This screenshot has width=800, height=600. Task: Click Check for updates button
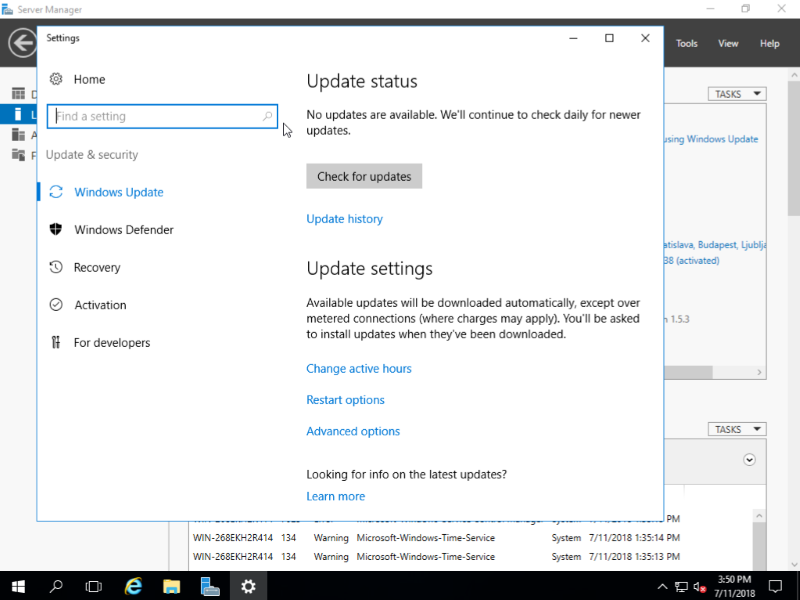point(364,176)
